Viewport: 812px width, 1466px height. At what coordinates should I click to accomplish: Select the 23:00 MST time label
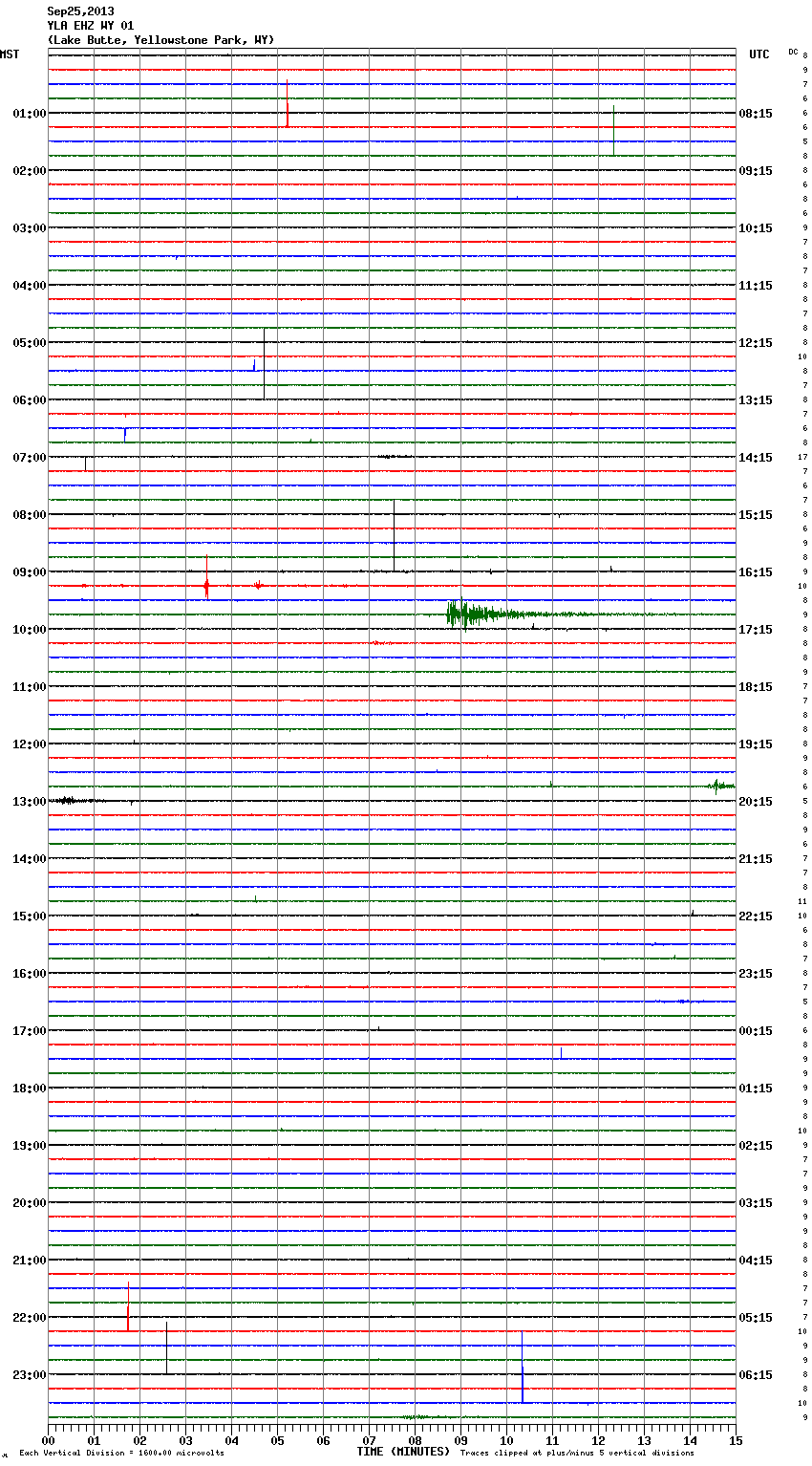tap(29, 1375)
